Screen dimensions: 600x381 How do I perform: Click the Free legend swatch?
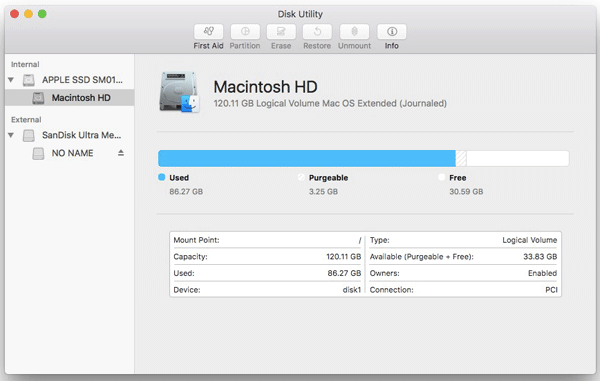point(442,177)
